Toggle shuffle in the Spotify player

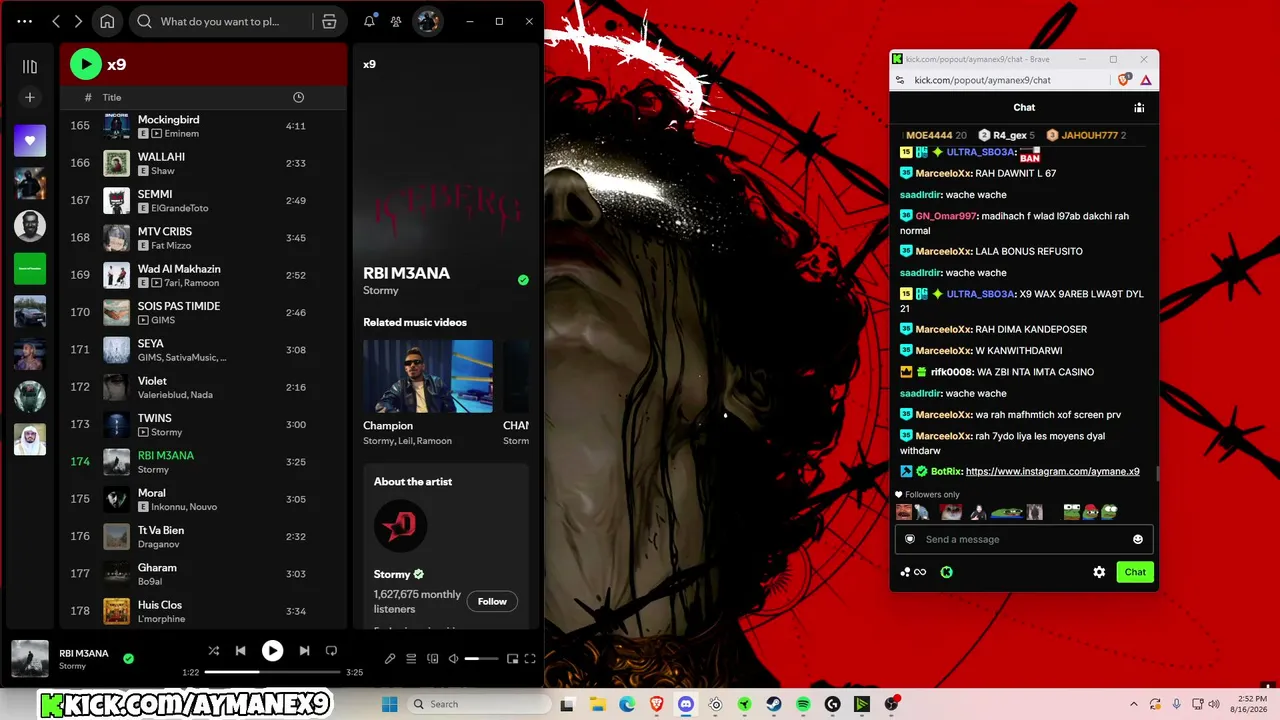tap(213, 651)
